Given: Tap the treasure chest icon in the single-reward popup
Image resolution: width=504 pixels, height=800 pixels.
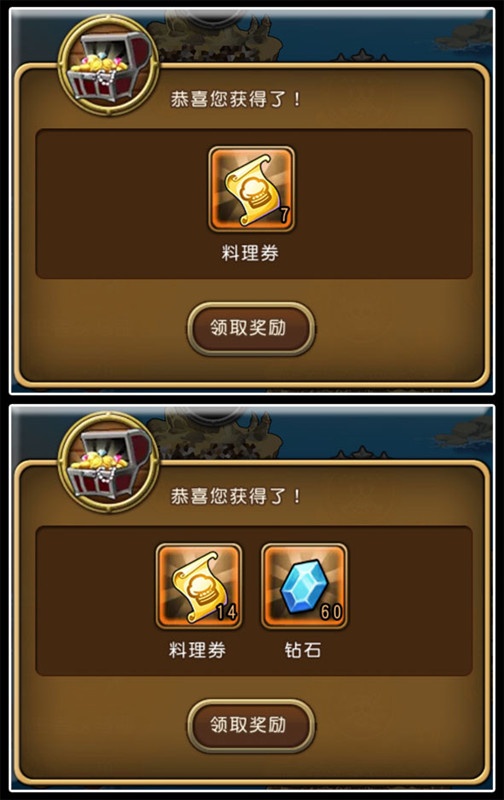Looking at the screenshot, I should point(109,65).
